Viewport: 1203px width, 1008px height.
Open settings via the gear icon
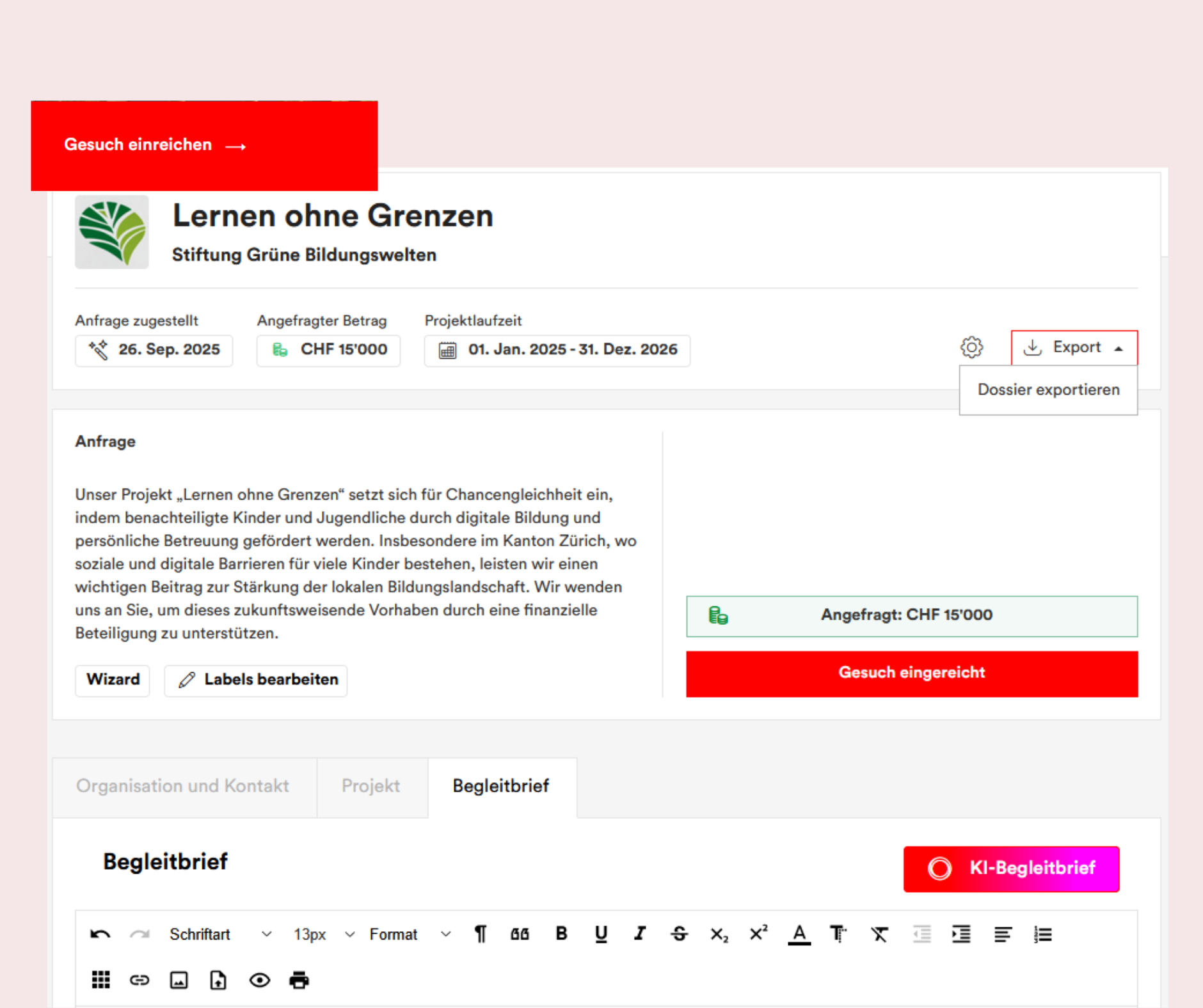pyautogui.click(x=971, y=347)
